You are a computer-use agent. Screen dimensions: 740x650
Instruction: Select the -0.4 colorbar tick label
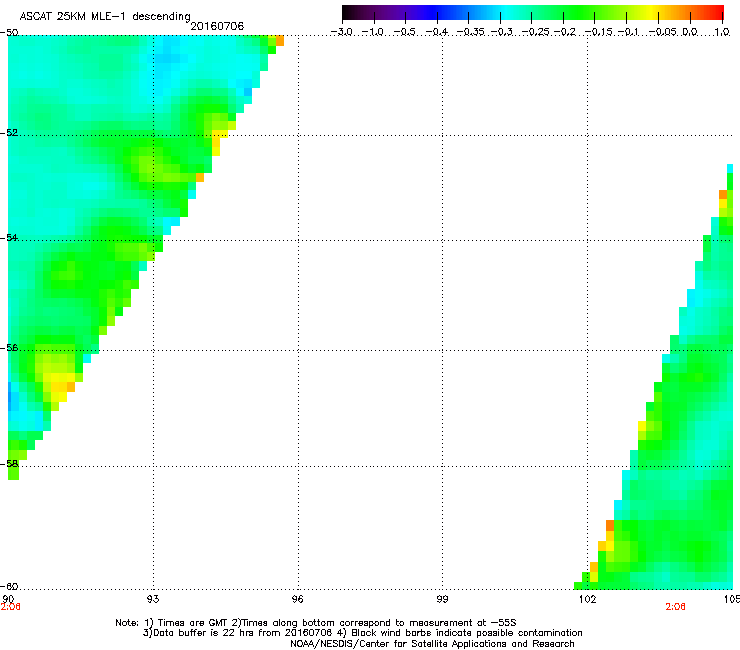click(437, 32)
